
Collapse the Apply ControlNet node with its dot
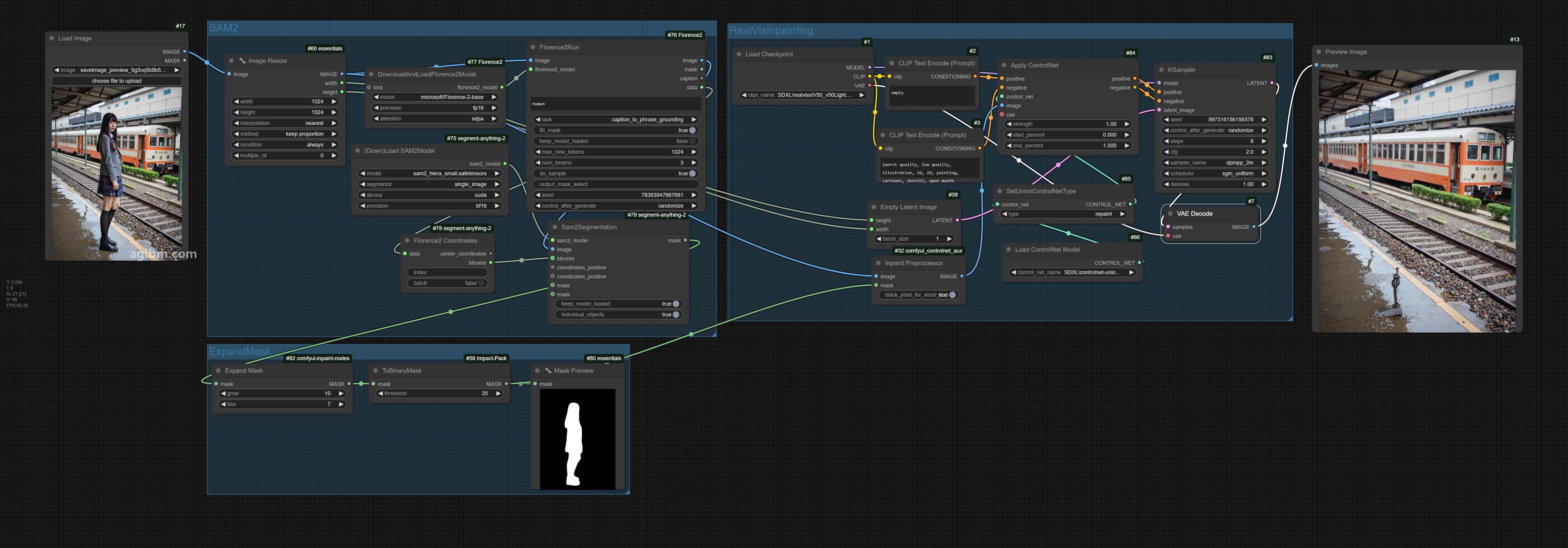tap(1004, 65)
